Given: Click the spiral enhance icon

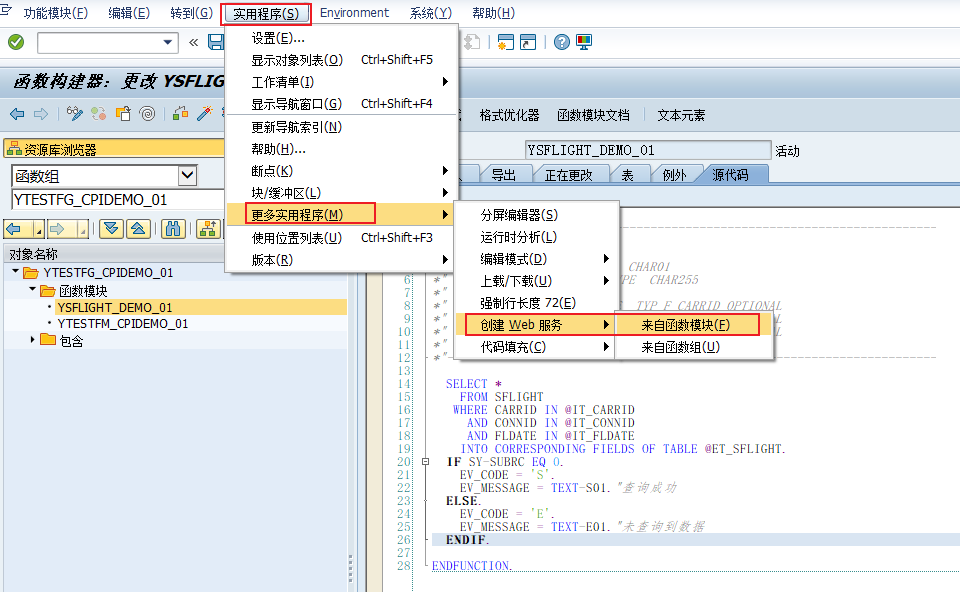Looking at the screenshot, I should tap(147, 113).
